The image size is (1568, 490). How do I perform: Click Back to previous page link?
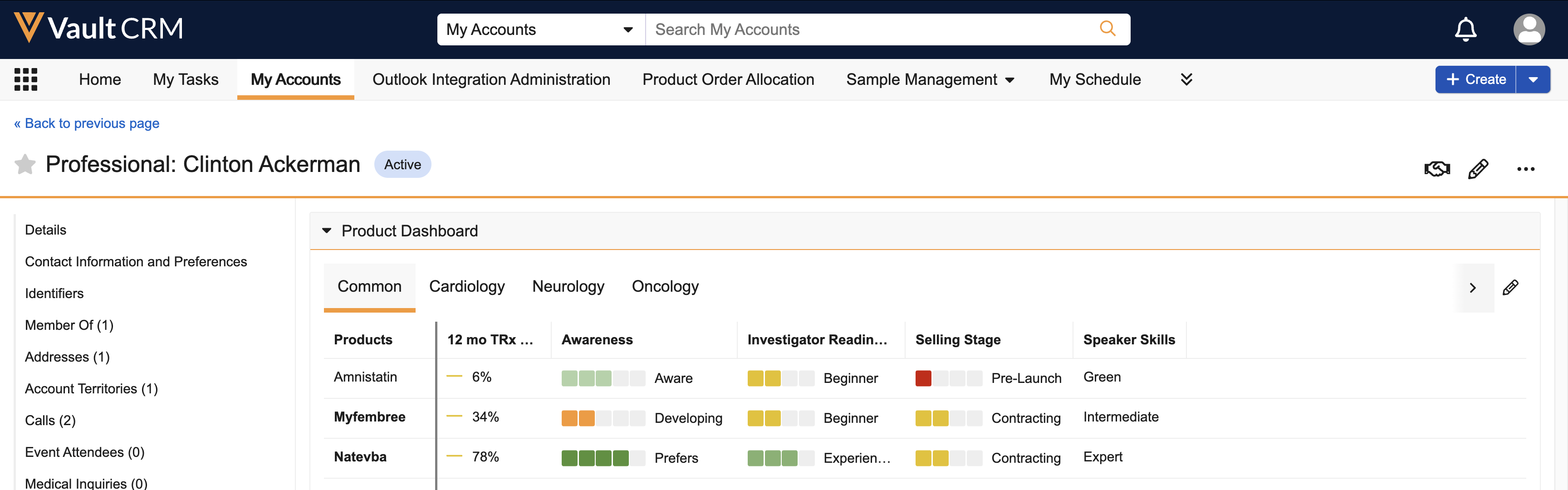pos(87,123)
